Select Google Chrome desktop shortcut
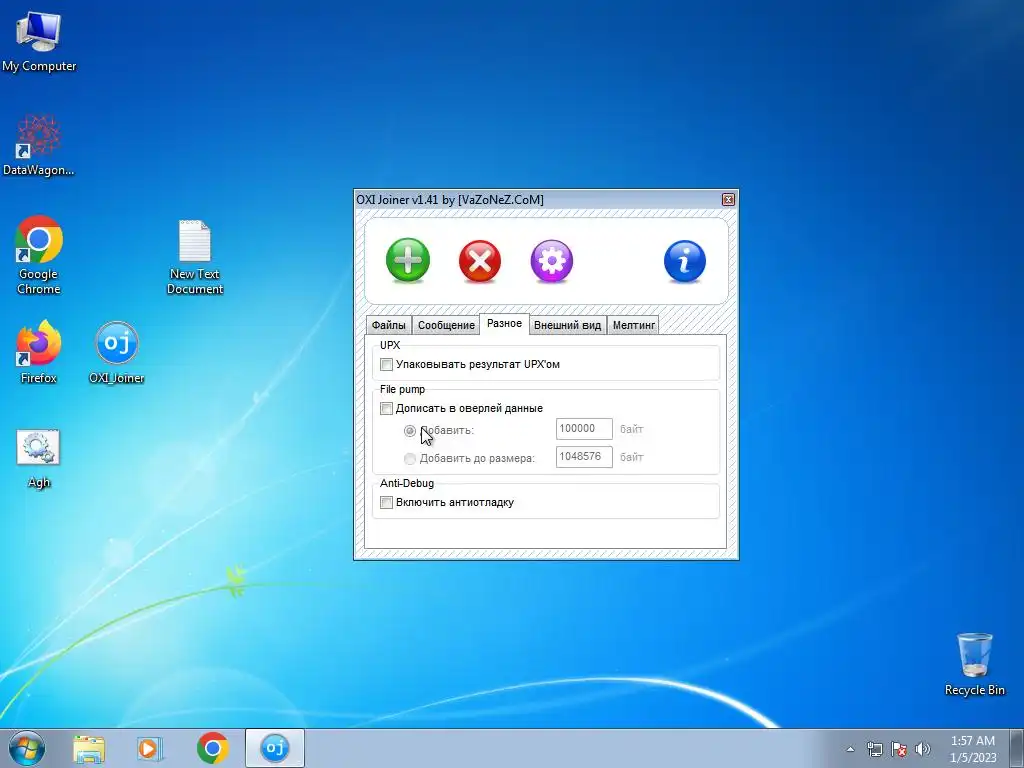 (x=39, y=255)
